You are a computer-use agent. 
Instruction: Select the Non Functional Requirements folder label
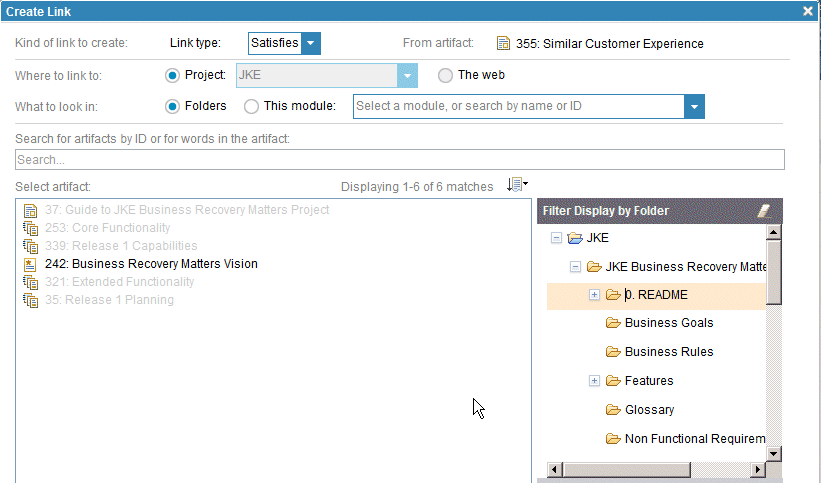tap(695, 438)
